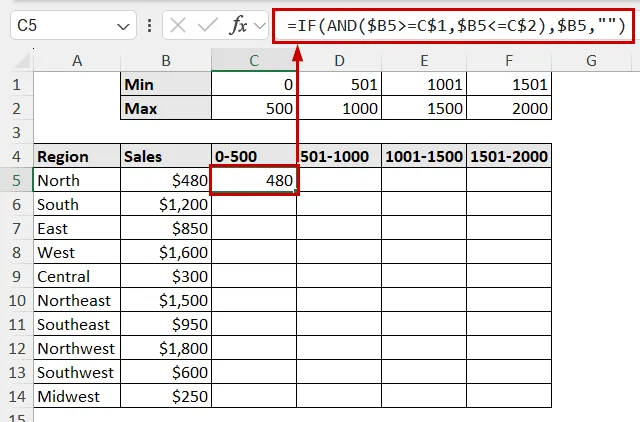640x422 pixels.
Task: Click the Sales header cell
Action: click(x=166, y=156)
